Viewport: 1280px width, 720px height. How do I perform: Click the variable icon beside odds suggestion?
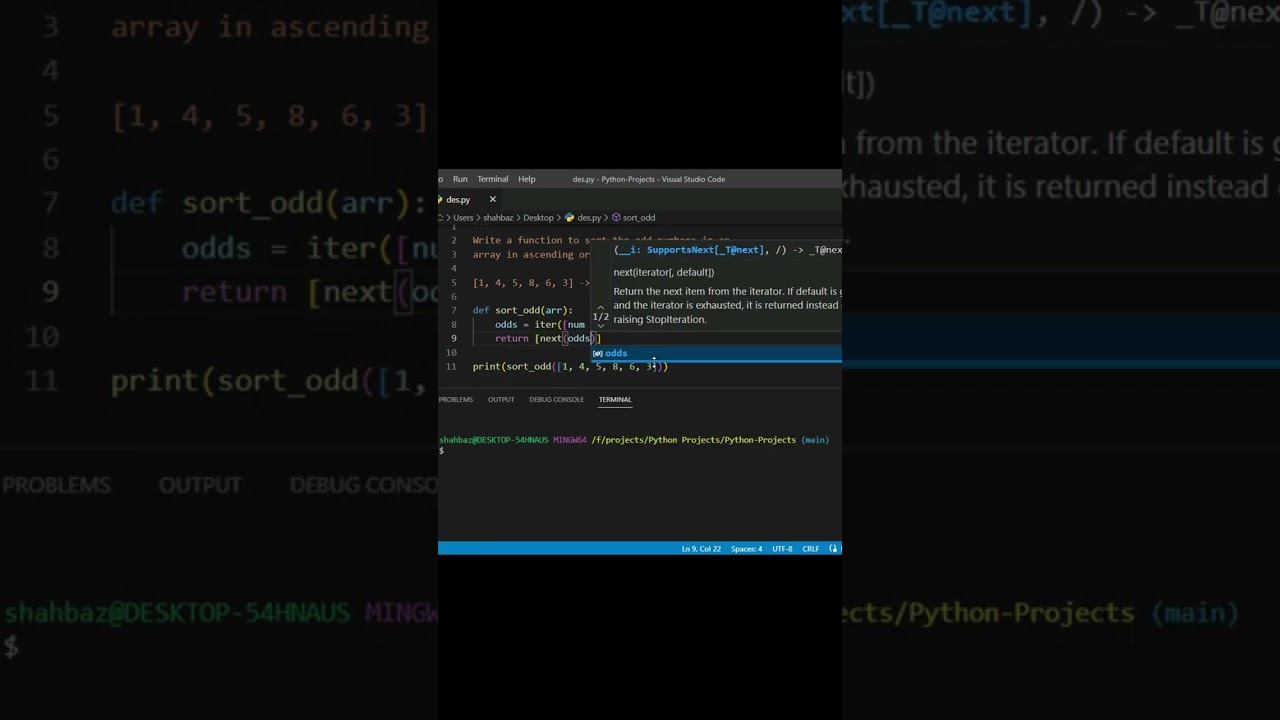(x=597, y=353)
